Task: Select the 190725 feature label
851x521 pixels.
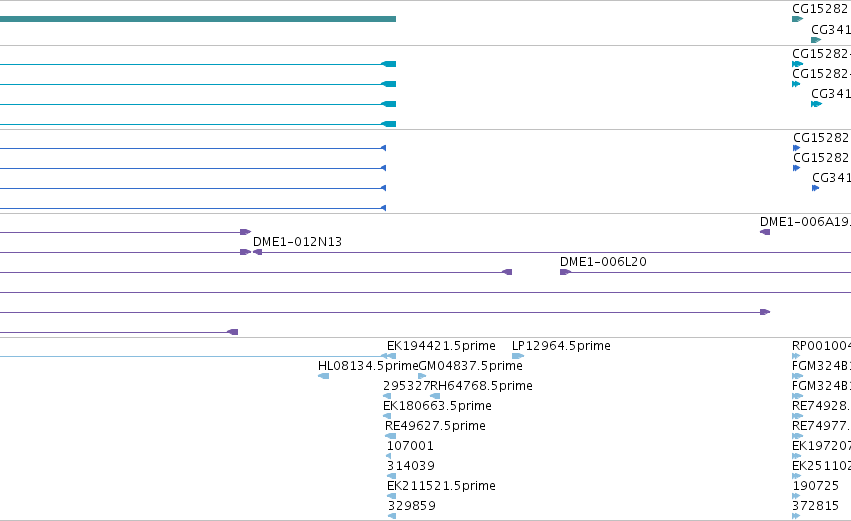Action: pyautogui.click(x=815, y=486)
